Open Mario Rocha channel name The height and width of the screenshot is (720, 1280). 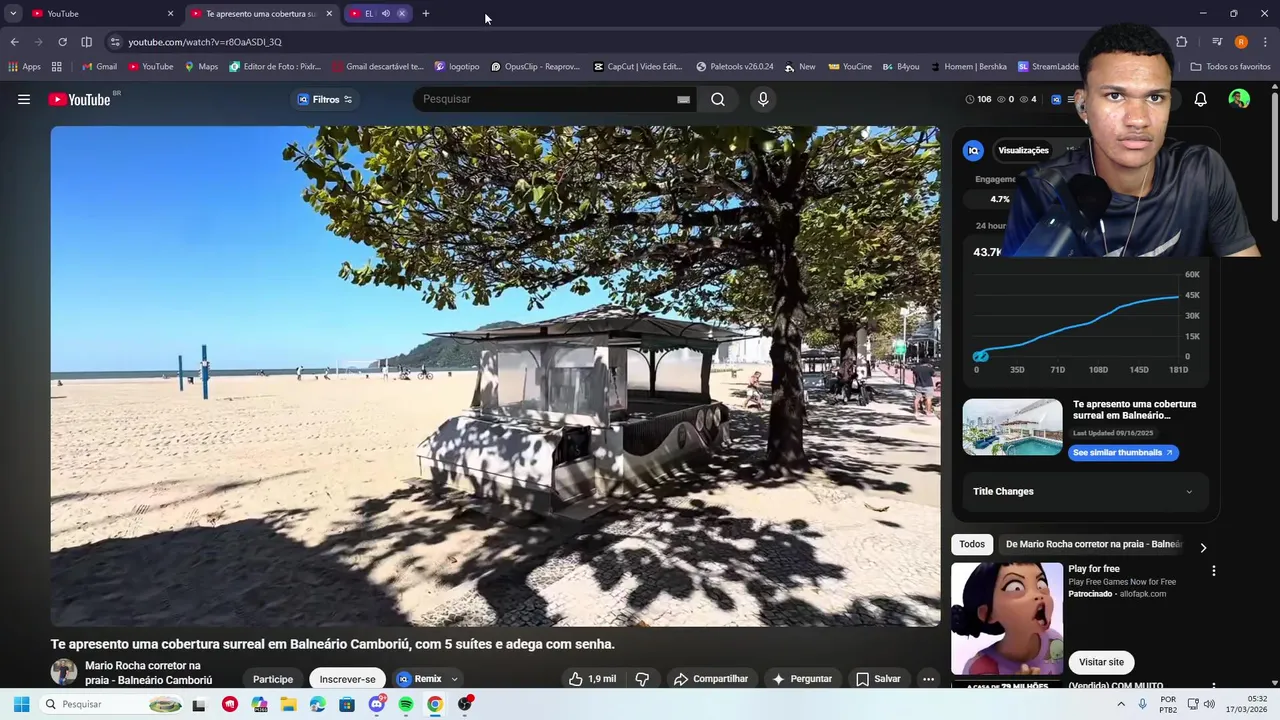tap(148, 673)
